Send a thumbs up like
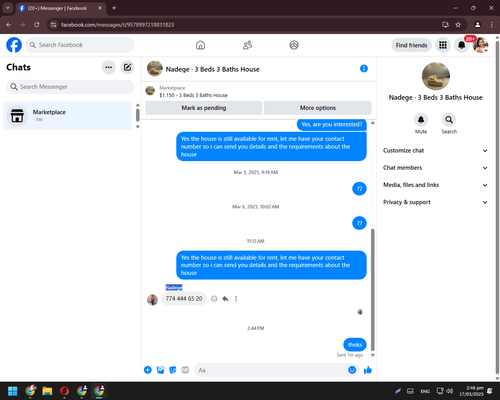 368,370
